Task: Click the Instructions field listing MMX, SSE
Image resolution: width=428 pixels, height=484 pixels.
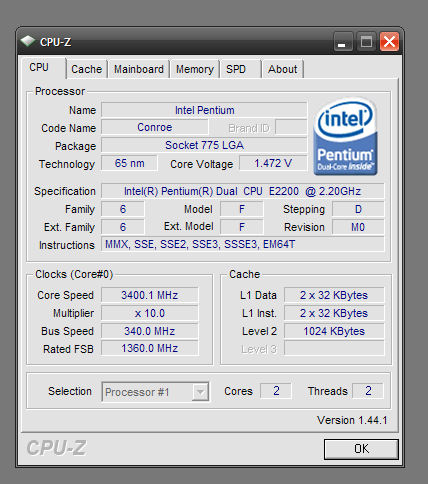Action: coord(243,244)
